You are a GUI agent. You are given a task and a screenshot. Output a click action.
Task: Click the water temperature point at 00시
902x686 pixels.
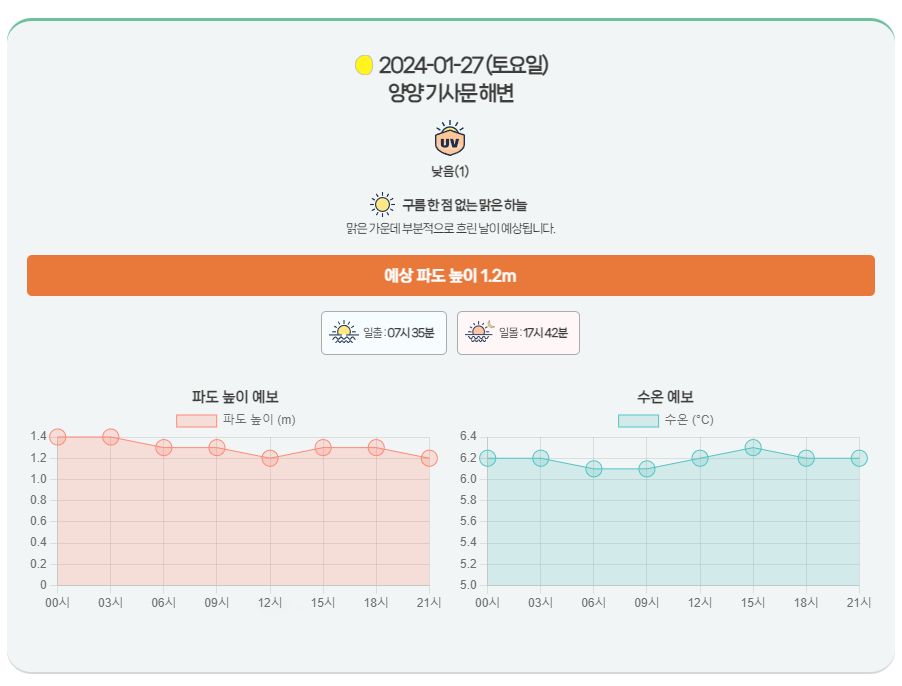pos(487,458)
